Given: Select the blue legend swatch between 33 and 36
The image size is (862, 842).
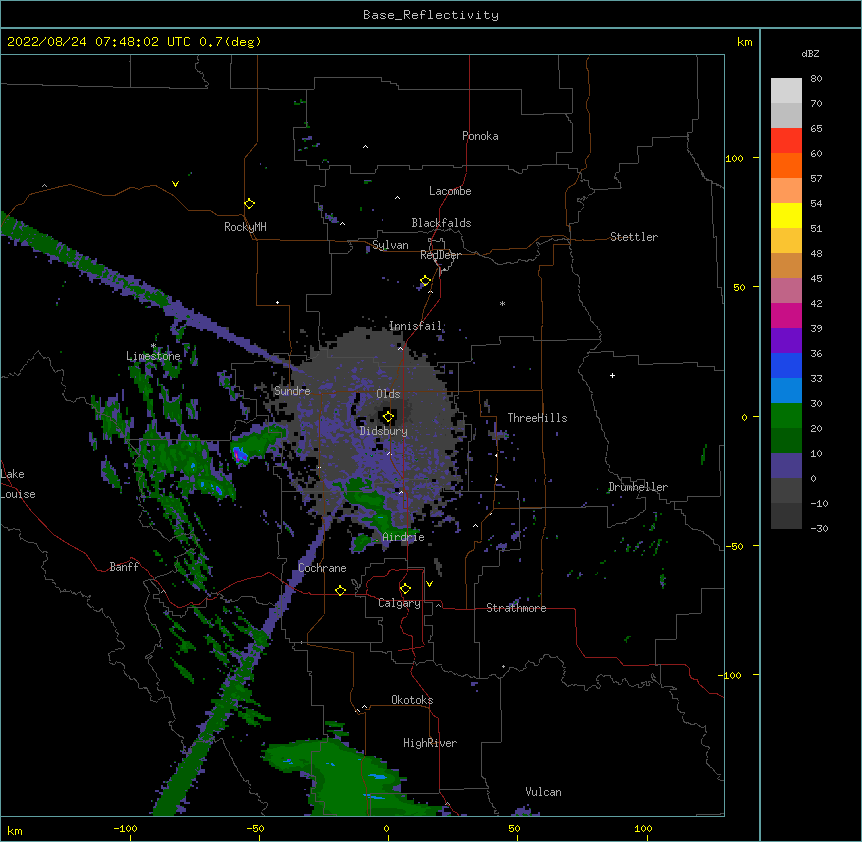Looking at the screenshot, I should [786, 365].
